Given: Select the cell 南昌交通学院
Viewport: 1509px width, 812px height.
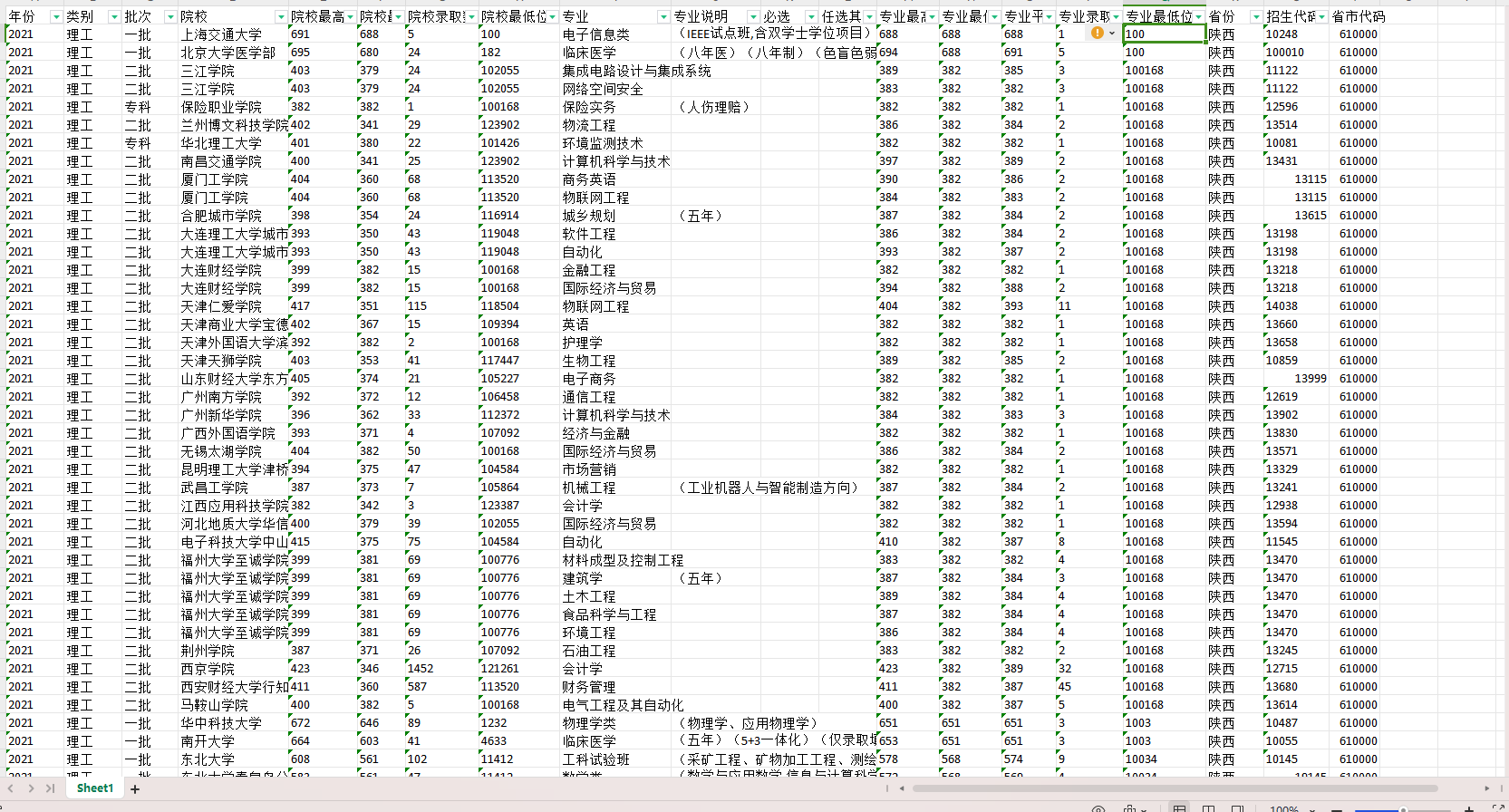Looking at the screenshot, I should (233, 161).
